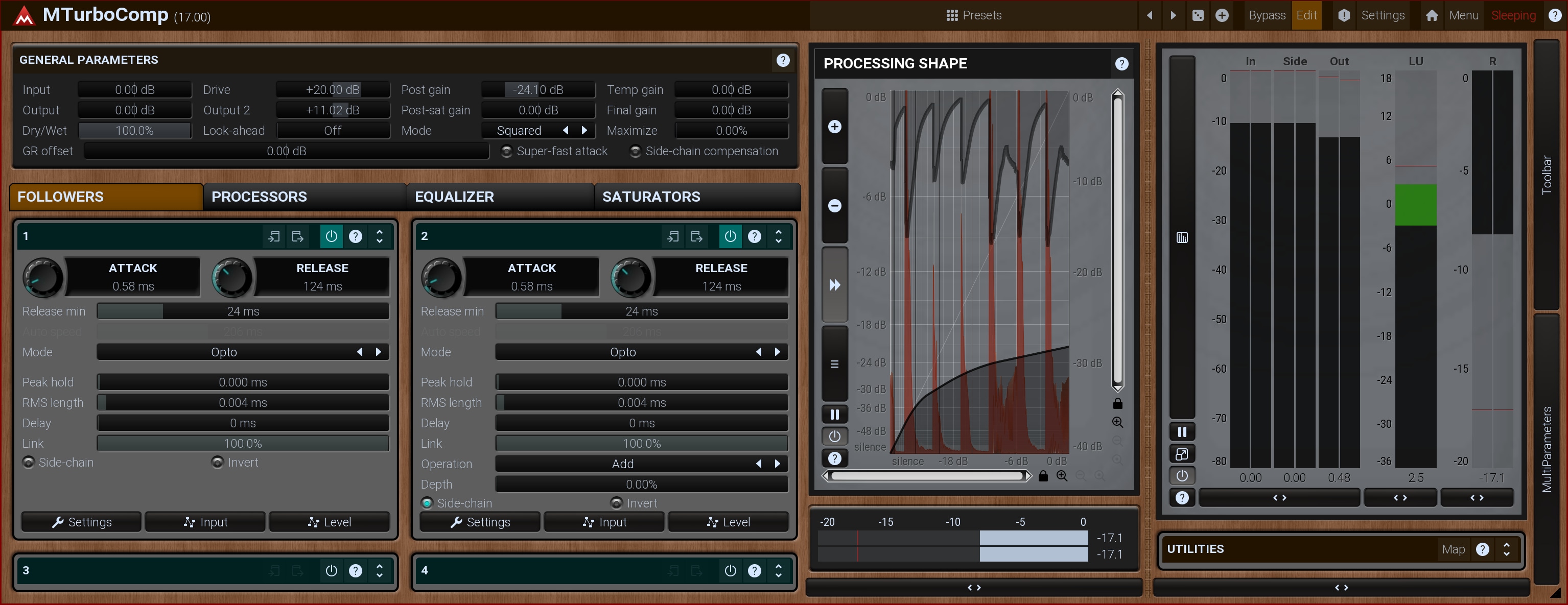Adjust the Dry/Wet slider
The image size is (1568, 605).
[x=134, y=131]
